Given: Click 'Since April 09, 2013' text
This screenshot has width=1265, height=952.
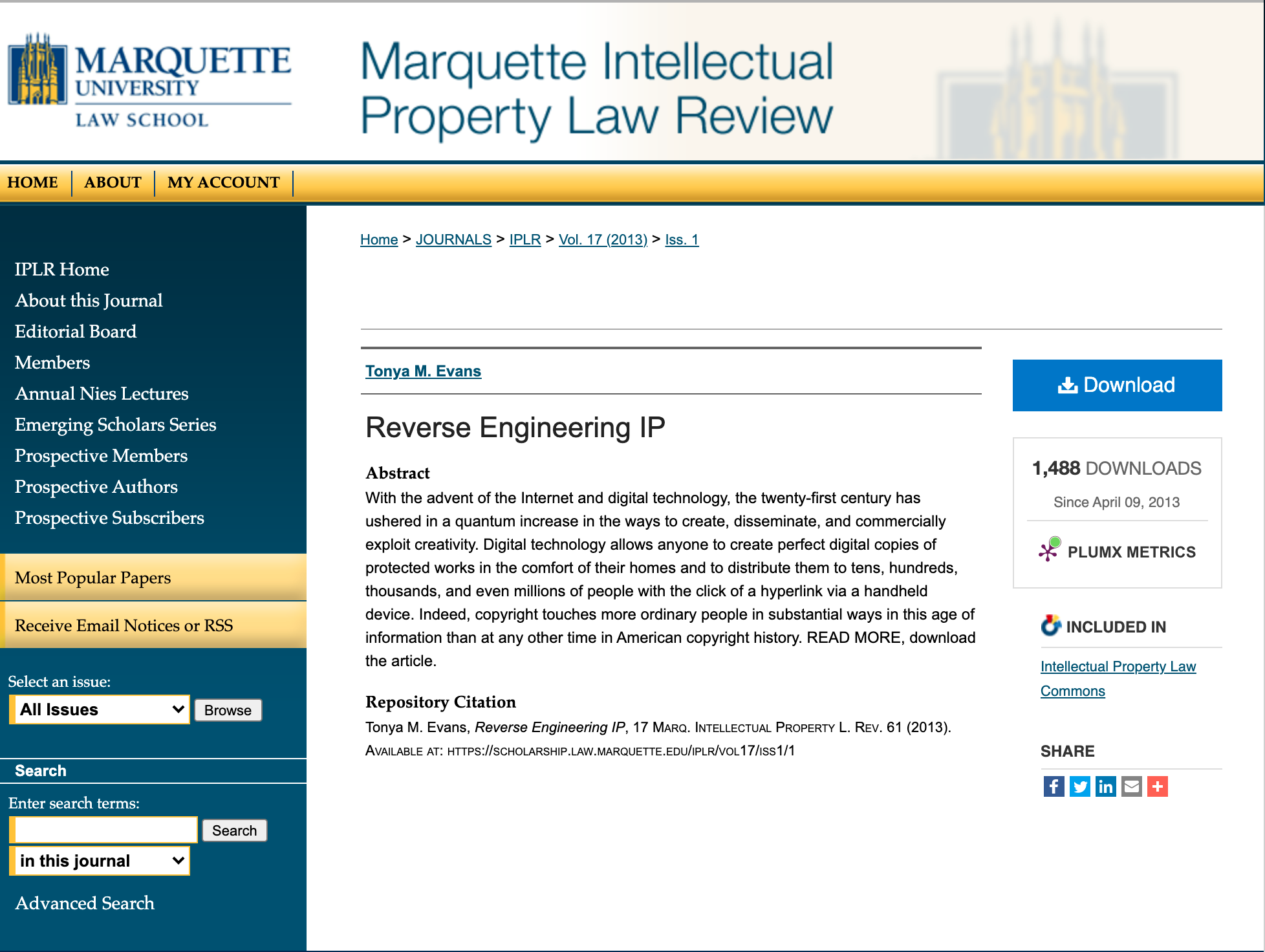Looking at the screenshot, I should [1117, 503].
